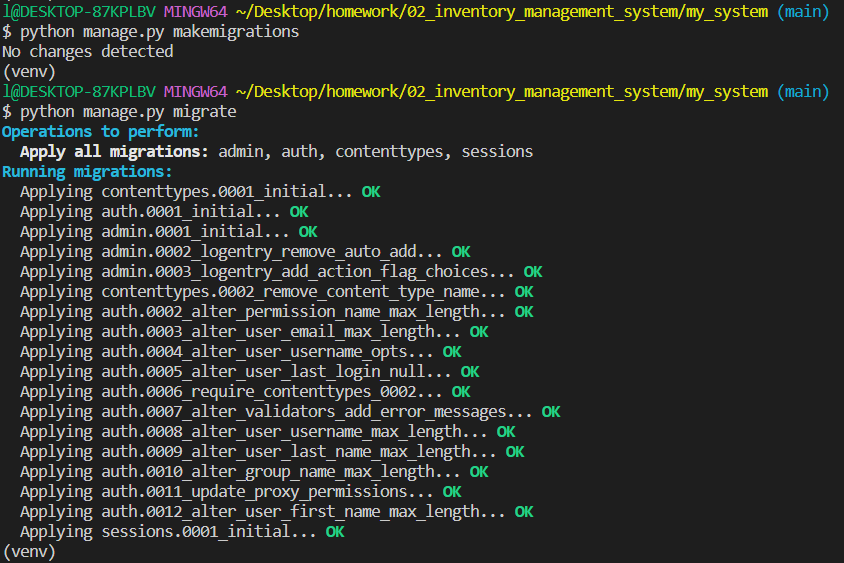Click 'Applying admin.0001_initial...' line
Image resolution: width=844 pixels, height=563 pixels.
[168, 231]
